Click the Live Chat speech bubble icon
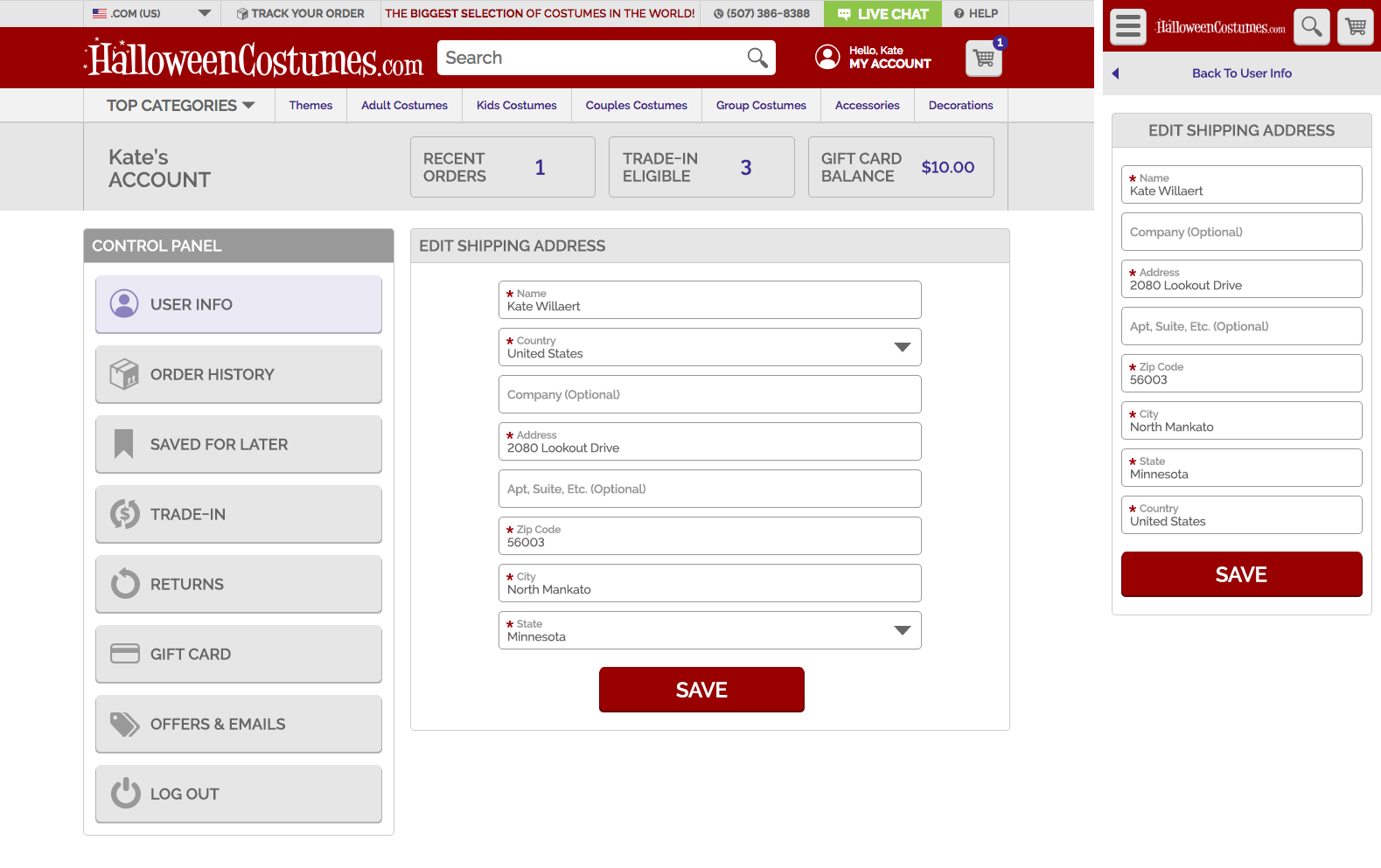The image size is (1381, 868). (844, 14)
